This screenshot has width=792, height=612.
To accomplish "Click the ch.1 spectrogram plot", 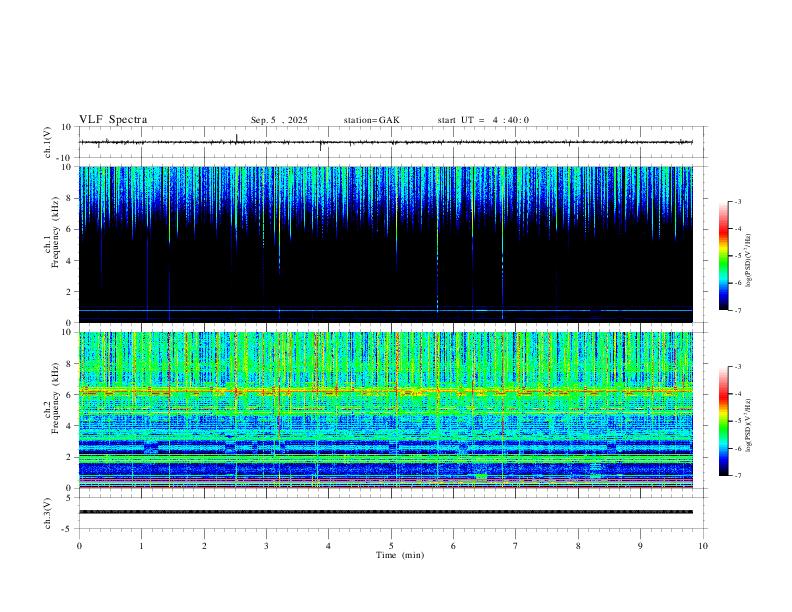I will pos(385,244).
